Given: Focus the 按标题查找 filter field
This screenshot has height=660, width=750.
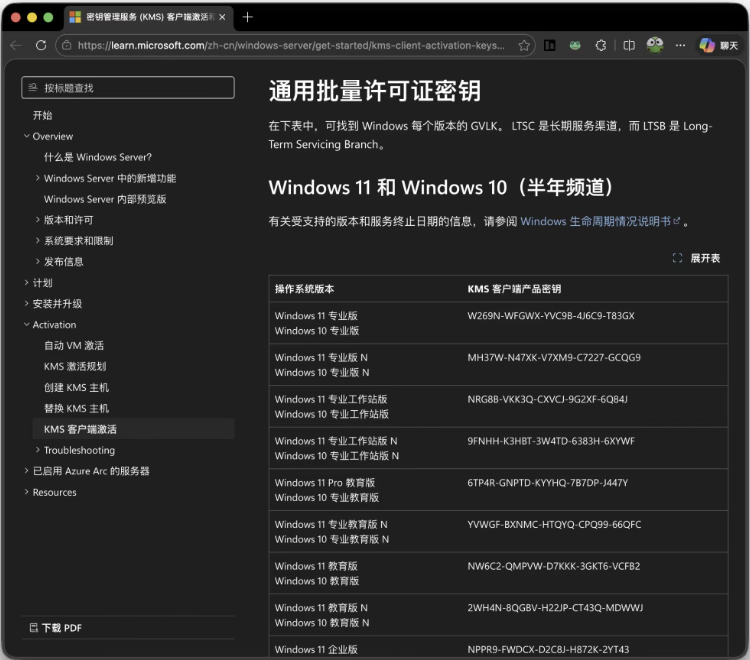Looking at the screenshot, I should click(x=128, y=88).
